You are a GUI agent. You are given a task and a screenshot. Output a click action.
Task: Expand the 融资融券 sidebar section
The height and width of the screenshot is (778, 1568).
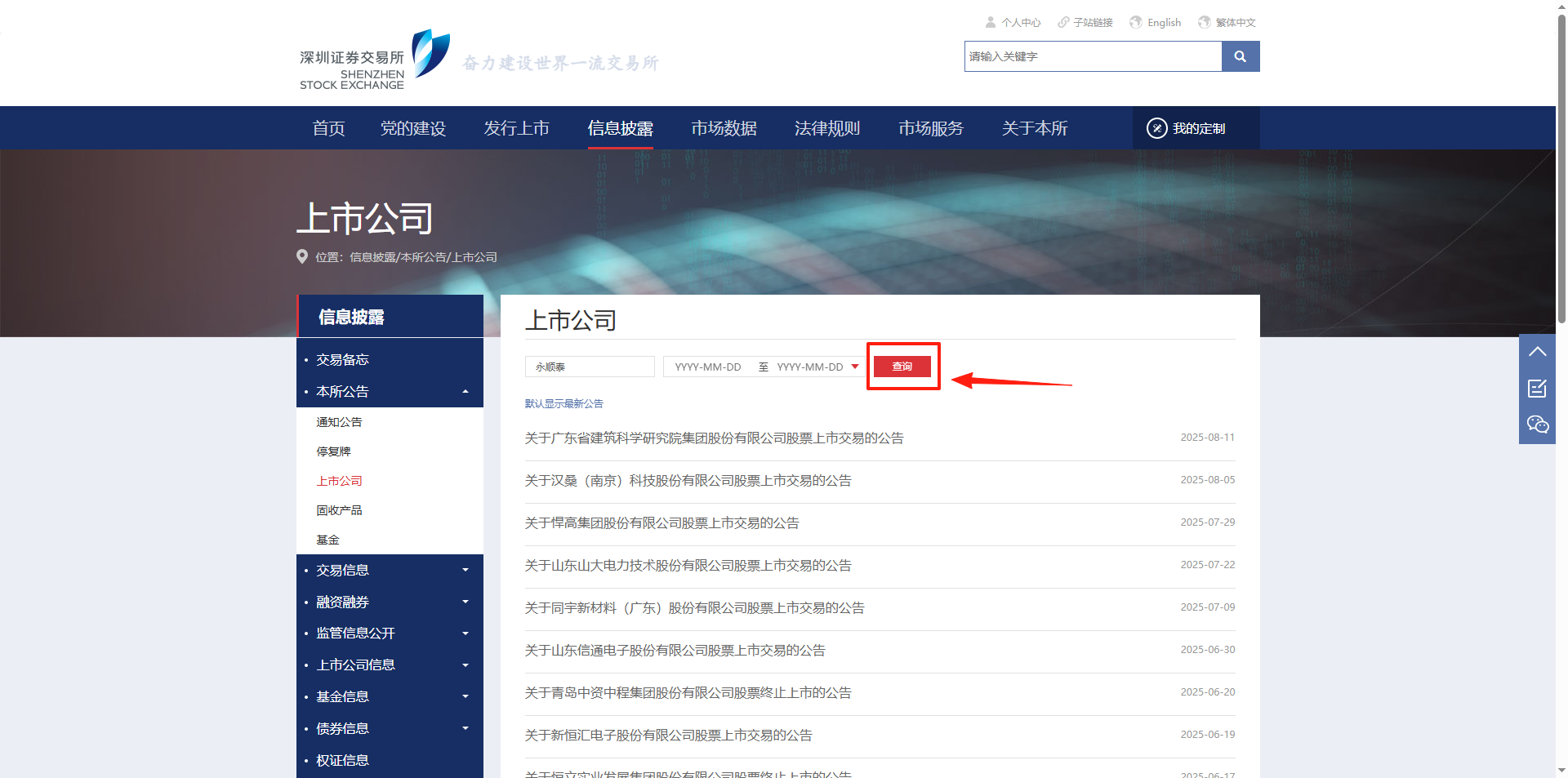[x=465, y=602]
